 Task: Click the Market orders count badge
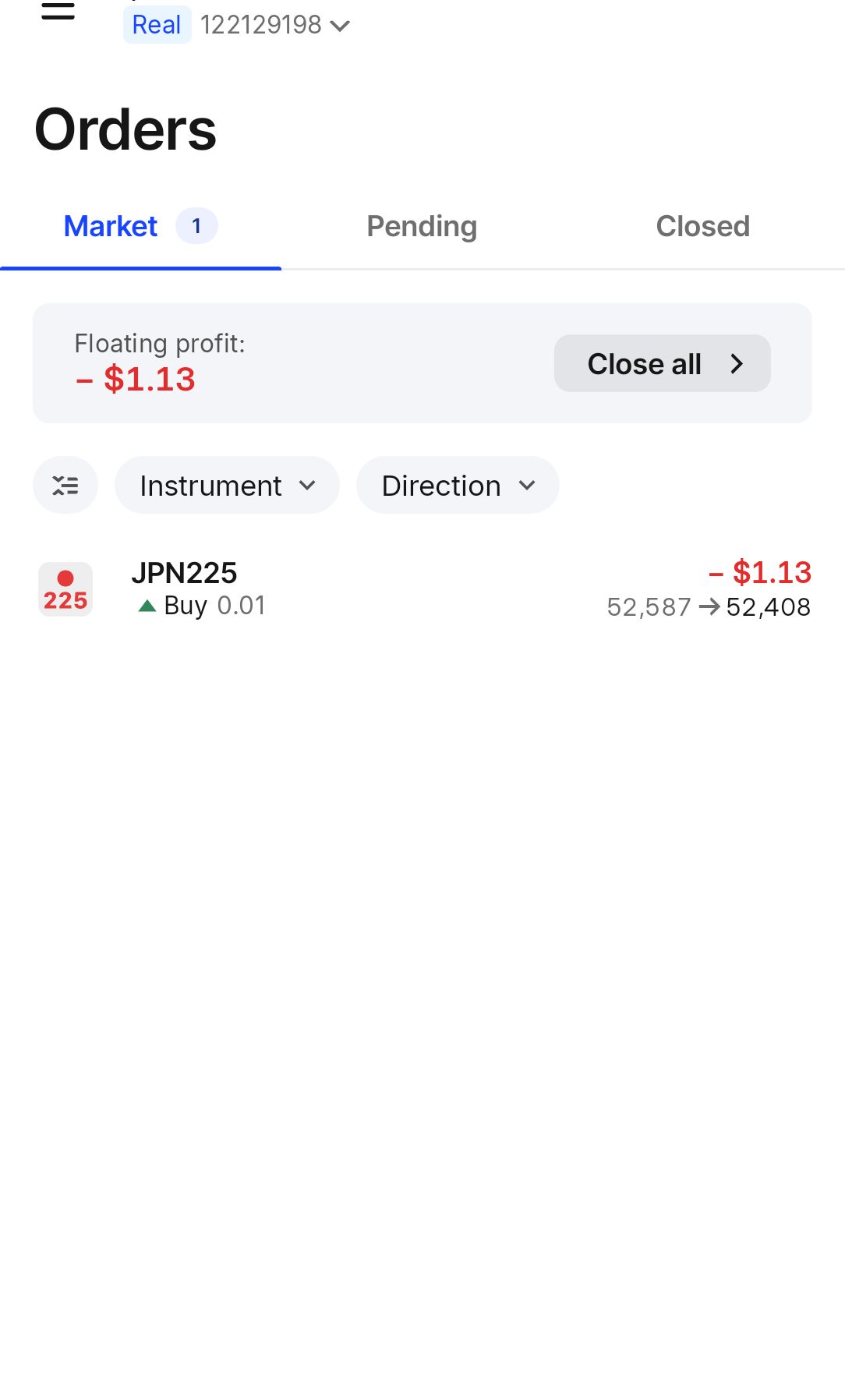(x=196, y=226)
